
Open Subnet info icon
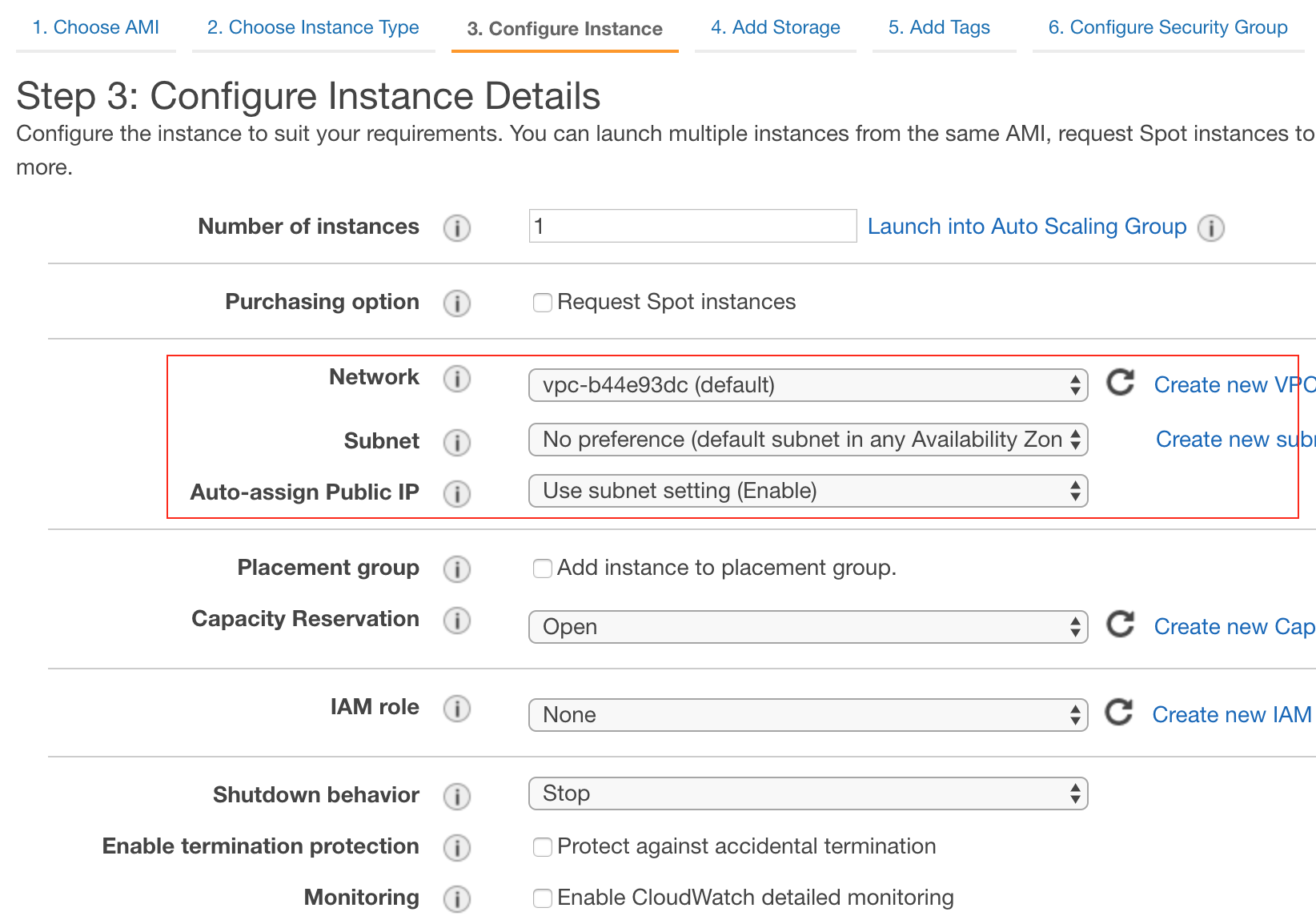(x=457, y=442)
